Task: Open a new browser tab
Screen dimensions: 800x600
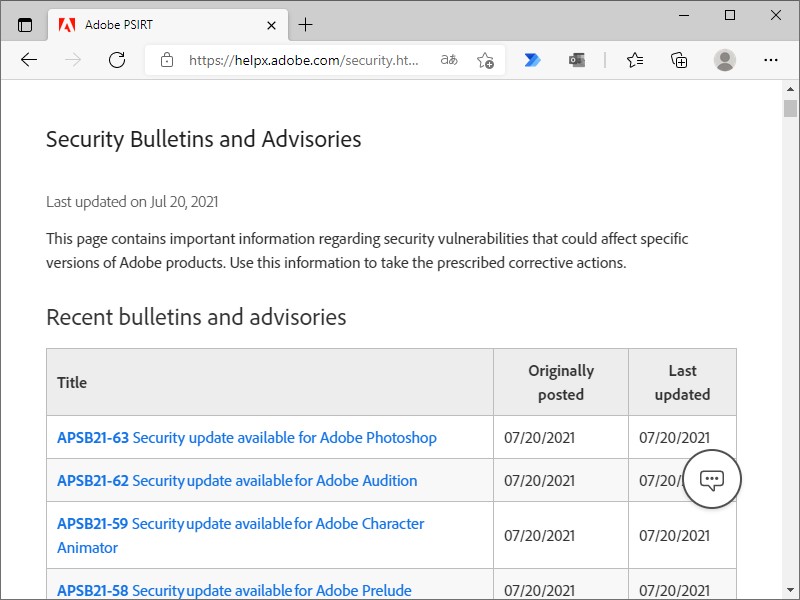Action: tap(306, 24)
